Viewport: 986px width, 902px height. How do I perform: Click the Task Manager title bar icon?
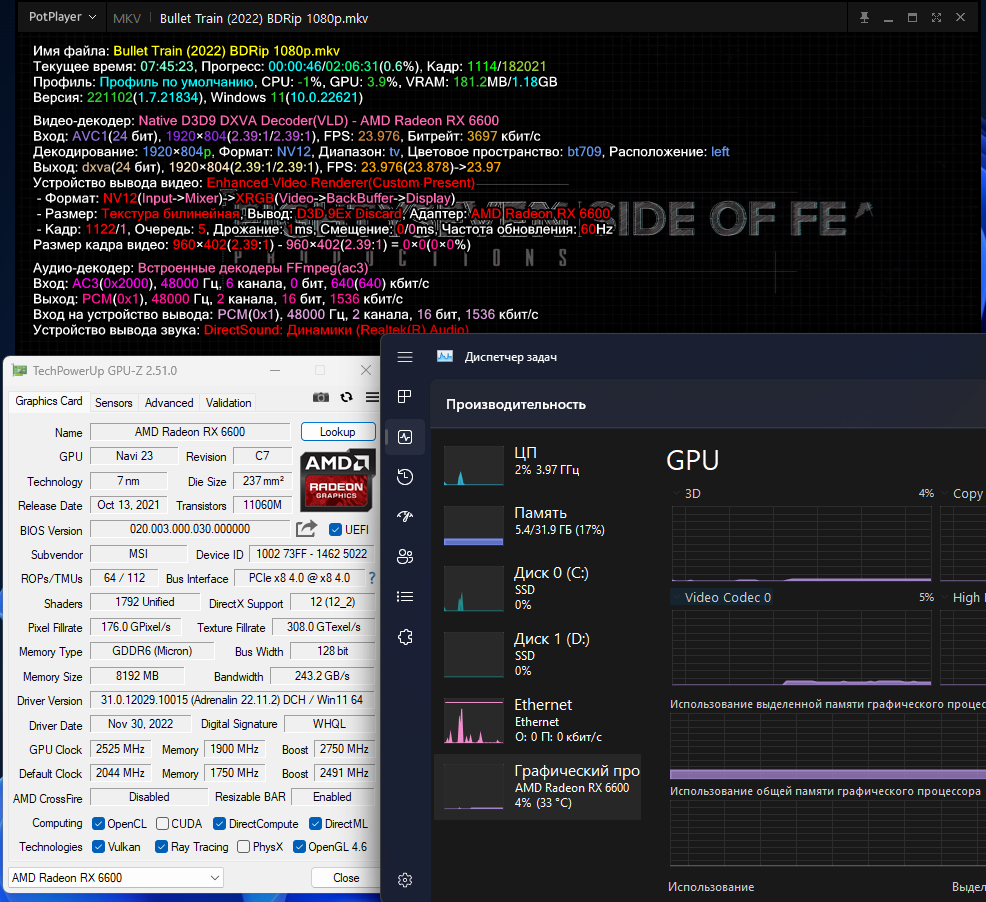coord(445,357)
